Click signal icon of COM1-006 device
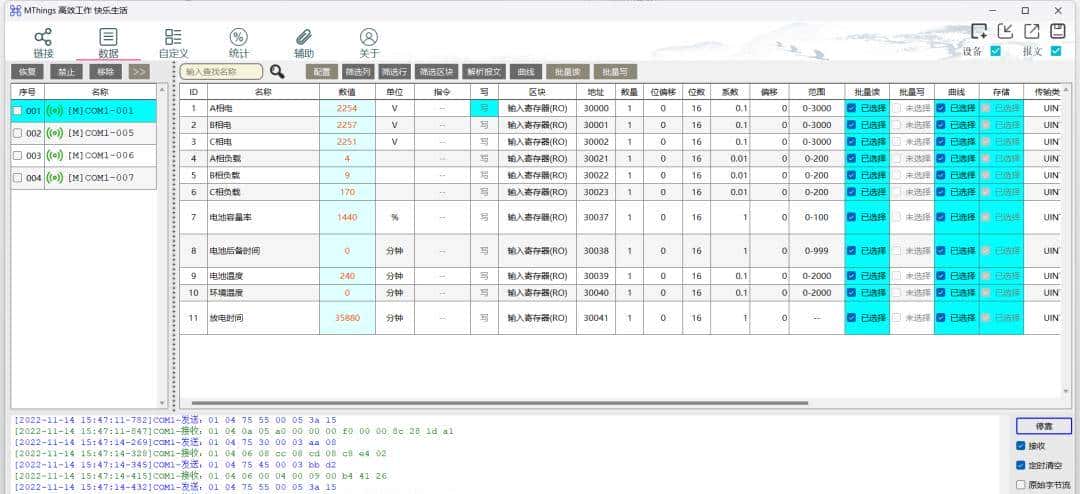 [54, 155]
